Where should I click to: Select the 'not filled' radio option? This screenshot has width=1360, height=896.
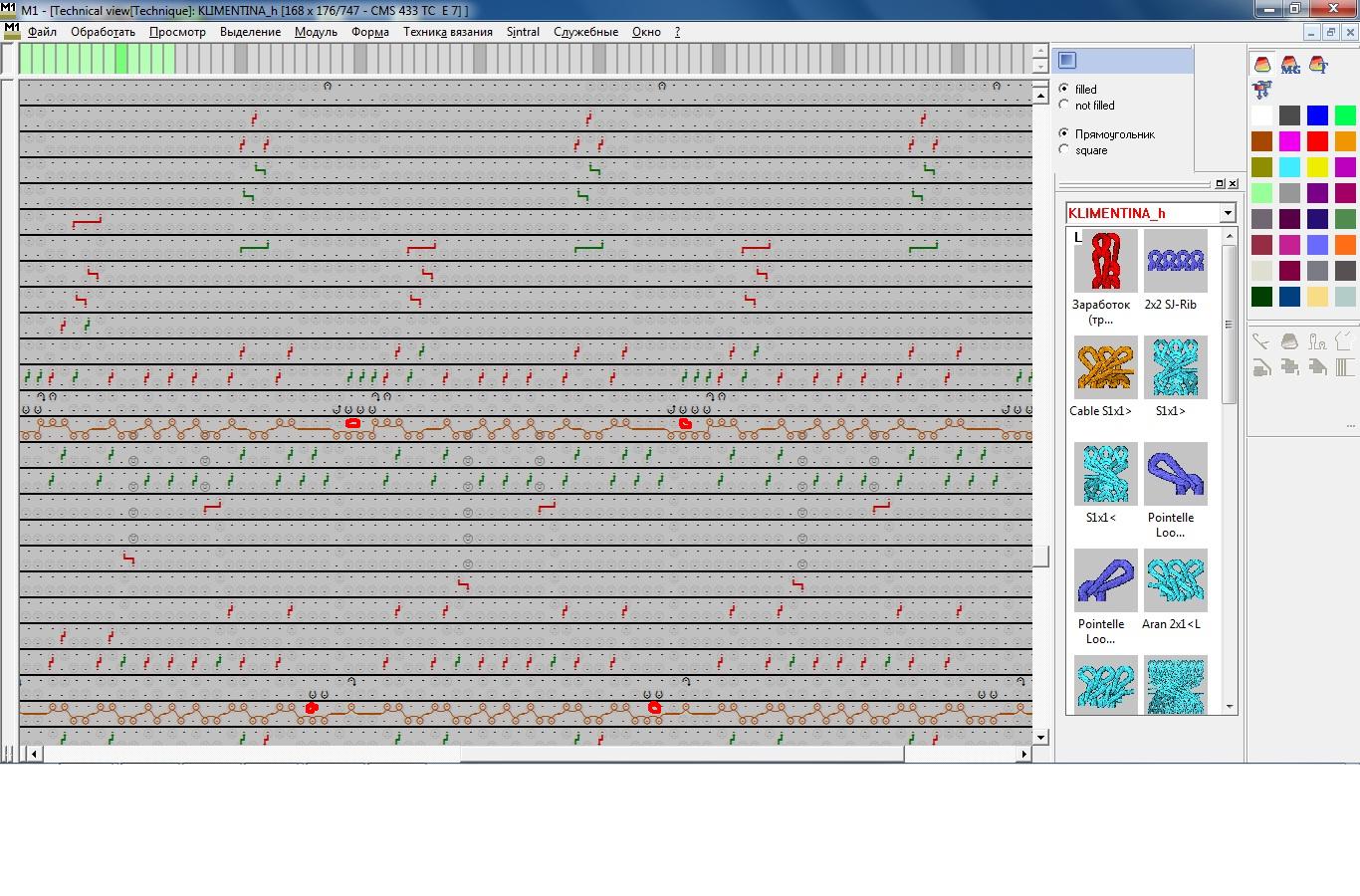click(1064, 106)
